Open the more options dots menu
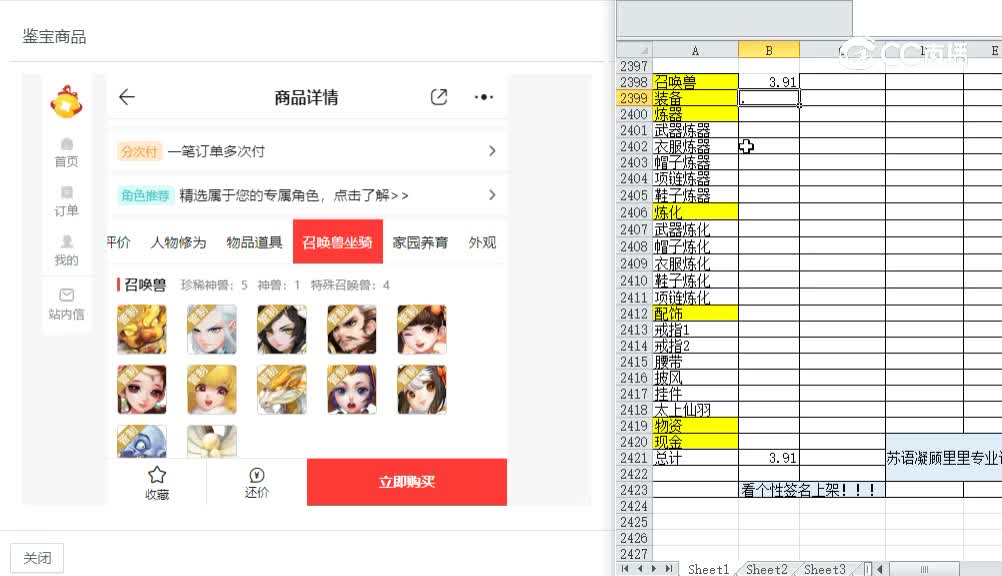Viewport: 1002px width, 576px height. tap(484, 97)
